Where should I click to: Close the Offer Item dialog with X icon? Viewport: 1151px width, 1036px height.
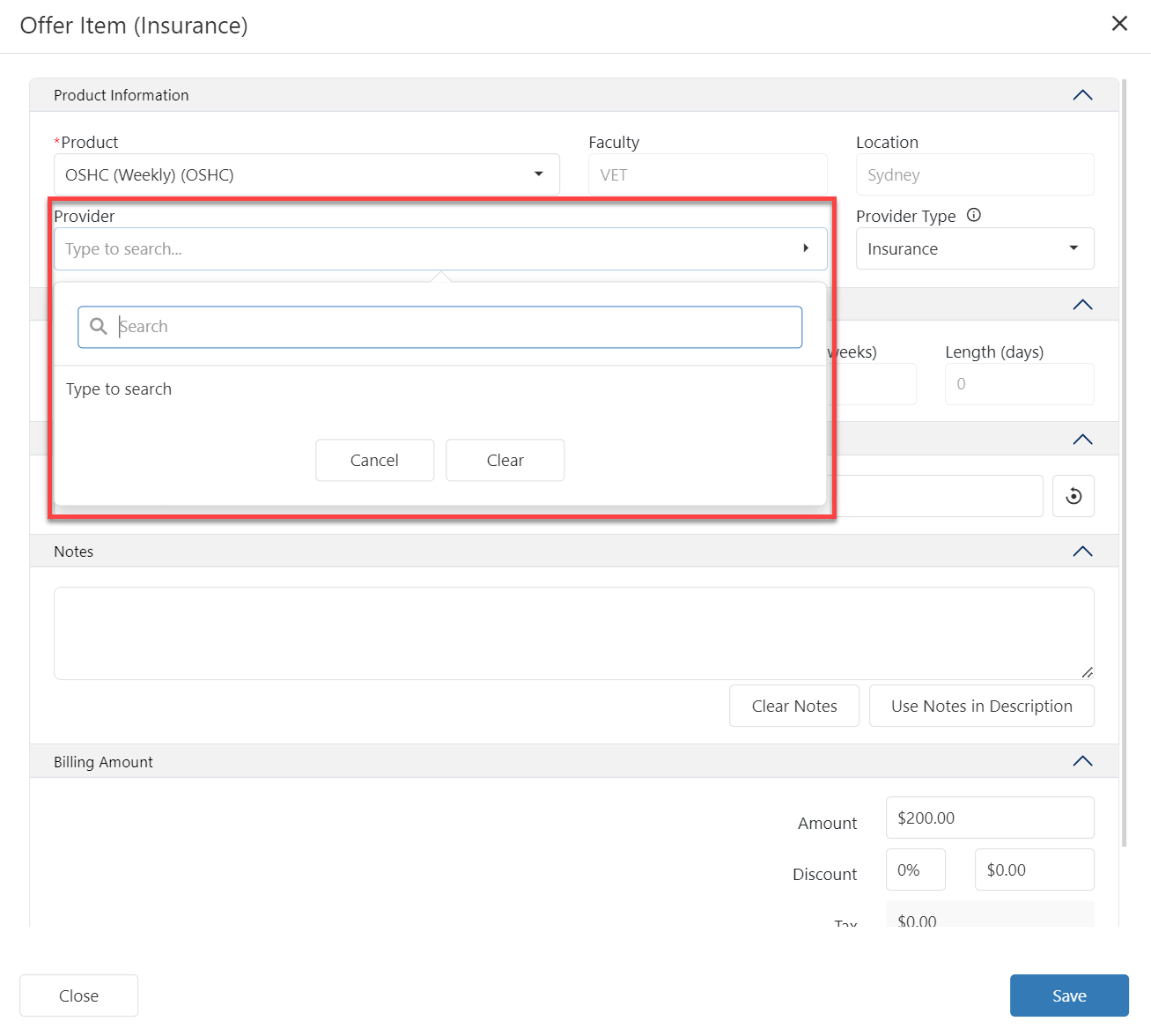pos(1119,24)
